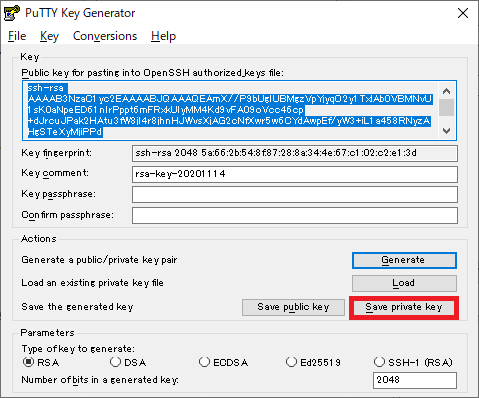479x398 pixels.
Task: Click the Generate button
Action: coord(404,260)
